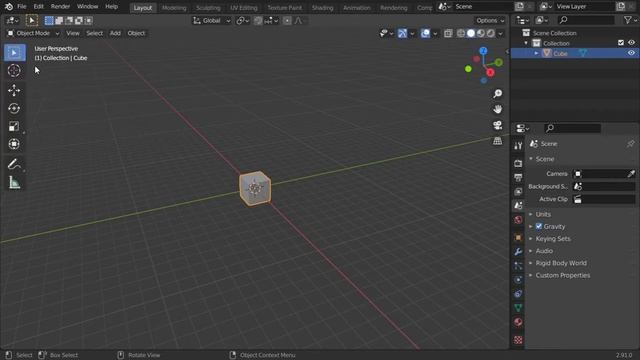Open Window menu

(x=87, y=7)
